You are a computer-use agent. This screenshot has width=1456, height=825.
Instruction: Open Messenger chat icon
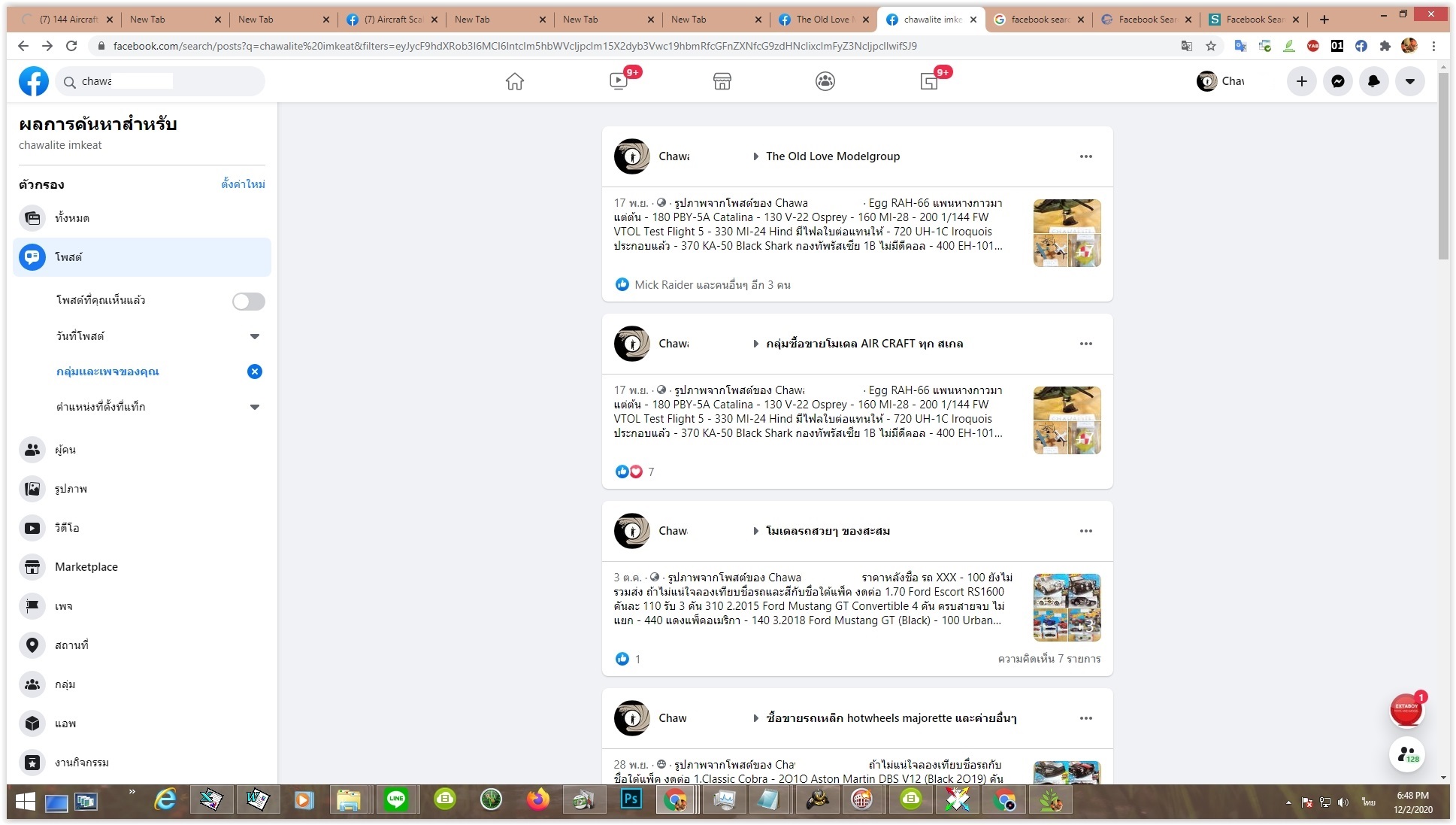point(1337,81)
